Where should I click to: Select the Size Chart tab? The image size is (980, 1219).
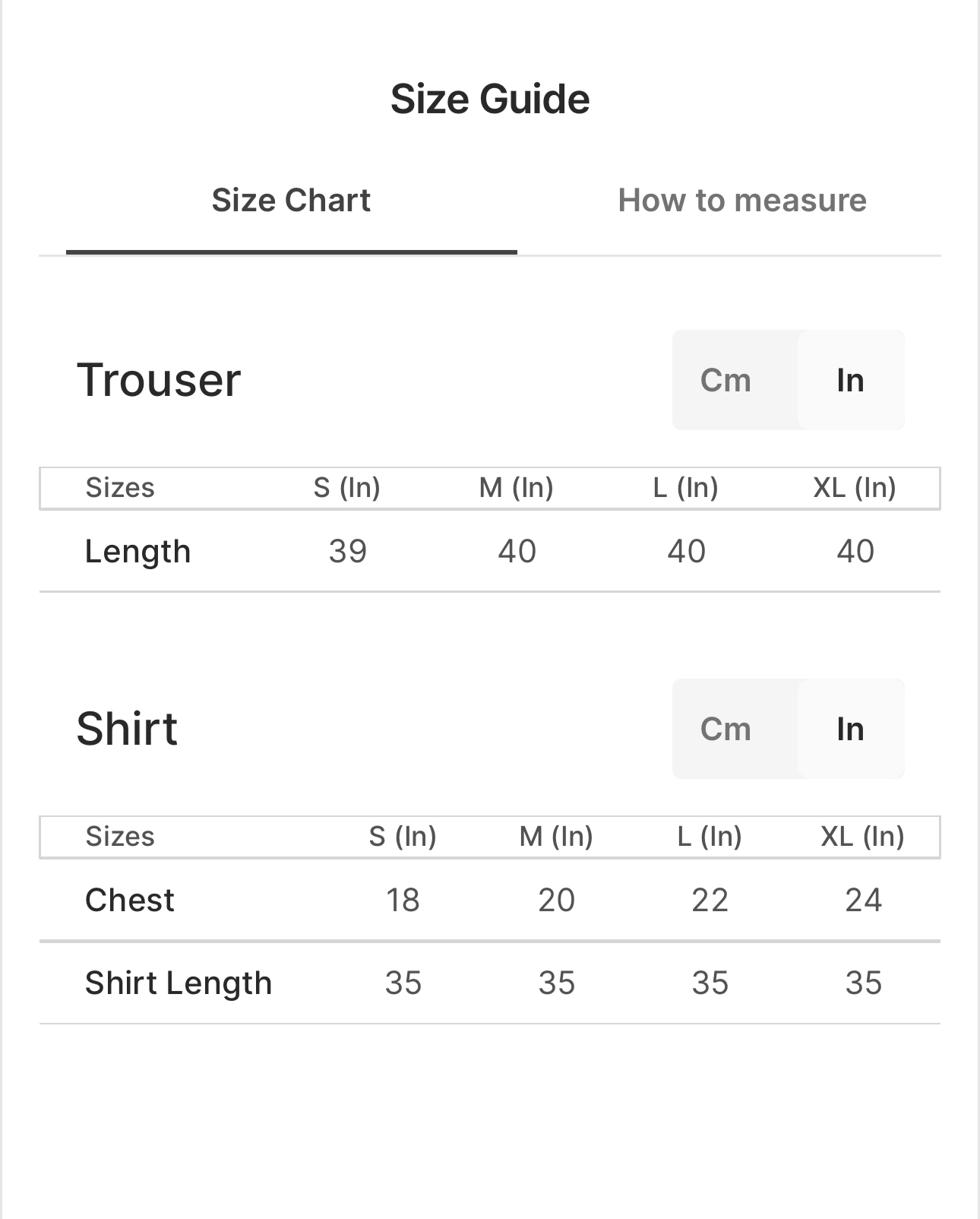(291, 201)
